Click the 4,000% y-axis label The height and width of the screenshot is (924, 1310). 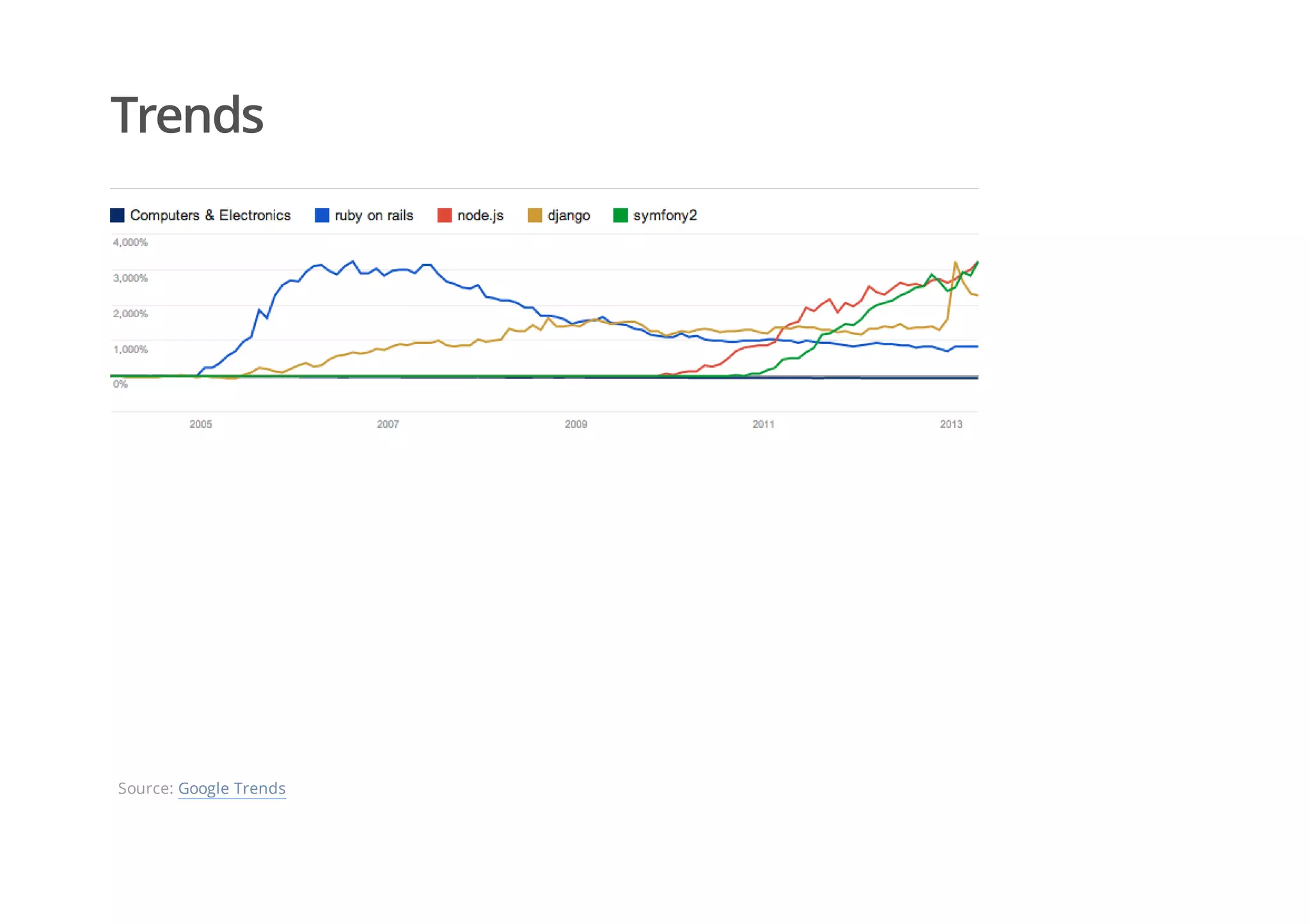[x=130, y=242]
